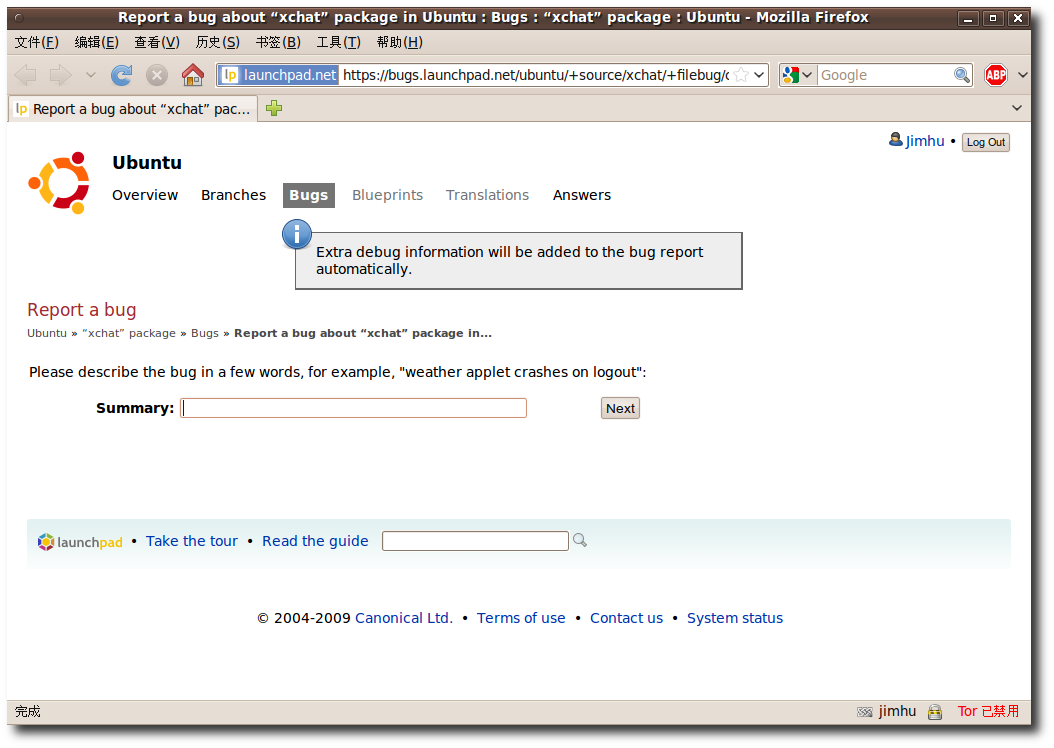The image size is (1054, 748).
Task: Open the 工具(T) menu
Action: pos(338,42)
